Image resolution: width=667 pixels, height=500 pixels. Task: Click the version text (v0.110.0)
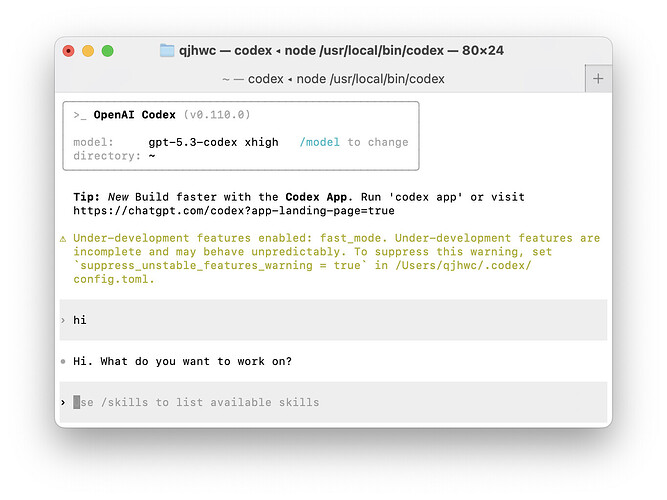click(217, 115)
